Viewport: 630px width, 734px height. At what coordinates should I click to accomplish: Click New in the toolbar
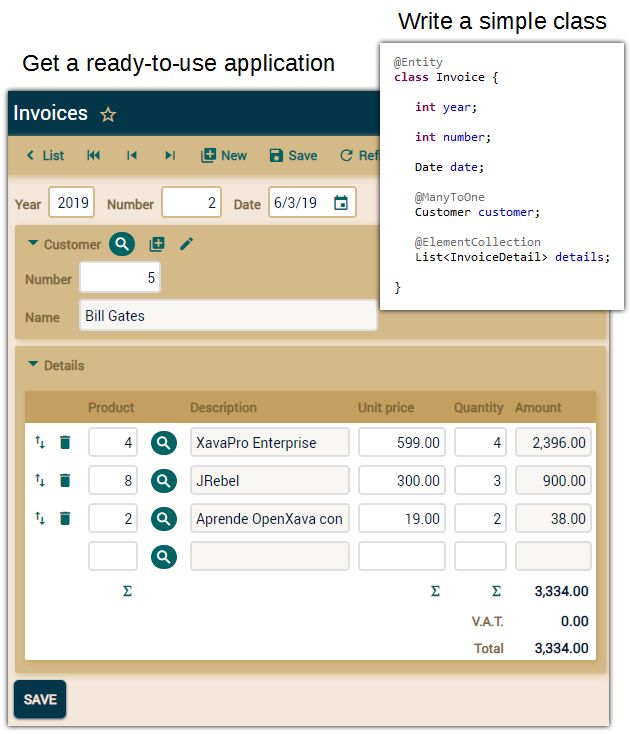click(x=224, y=155)
